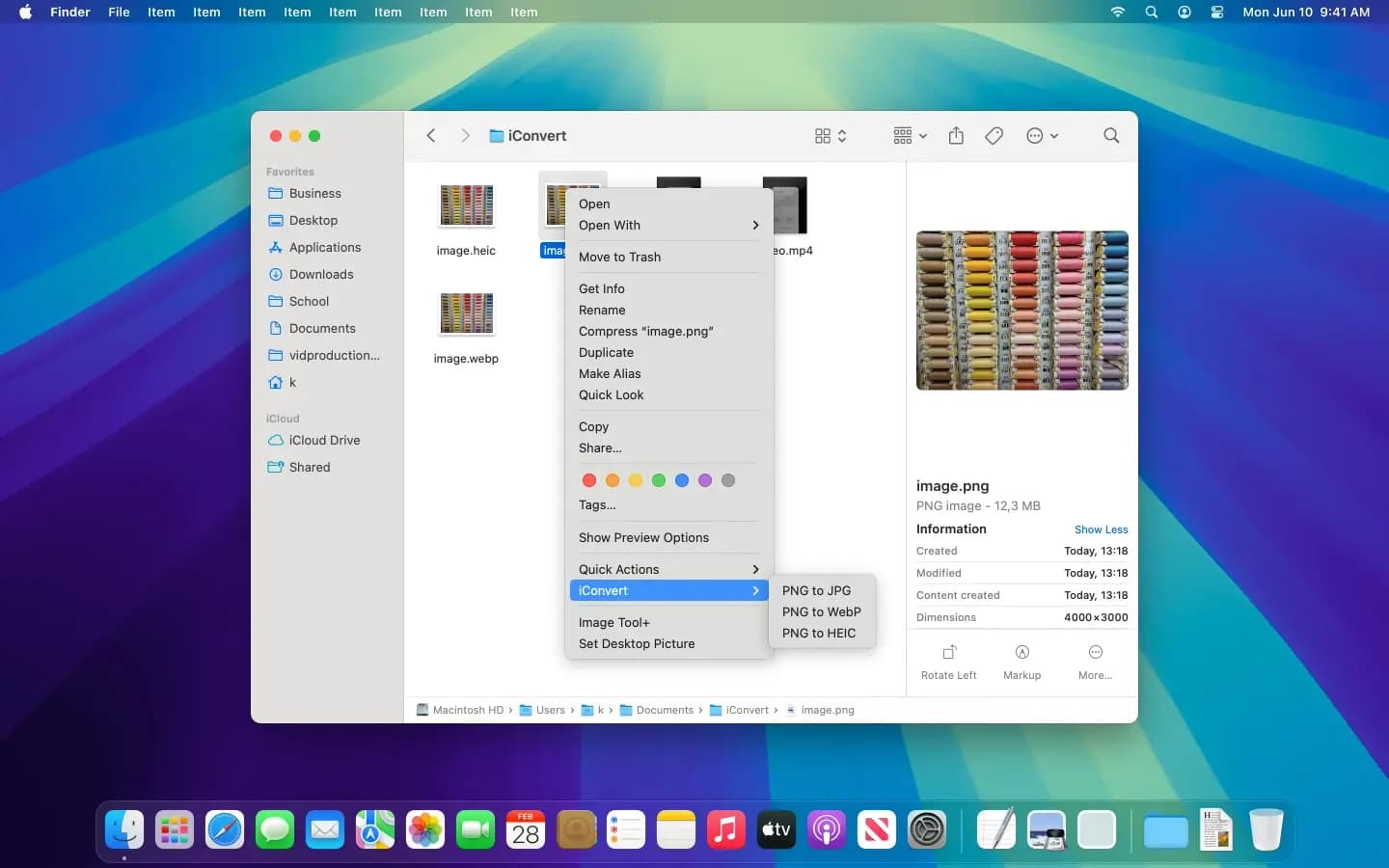Select Duplicate menu entry
Screen dimensions: 1389x868
click(x=668, y=353)
